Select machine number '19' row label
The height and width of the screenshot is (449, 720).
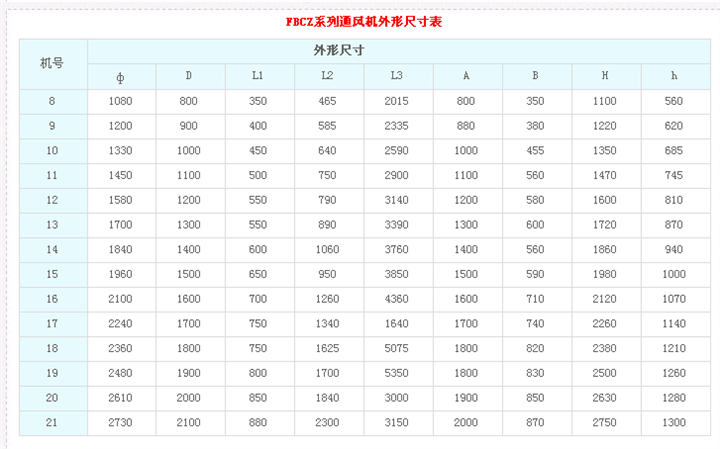coord(52,373)
